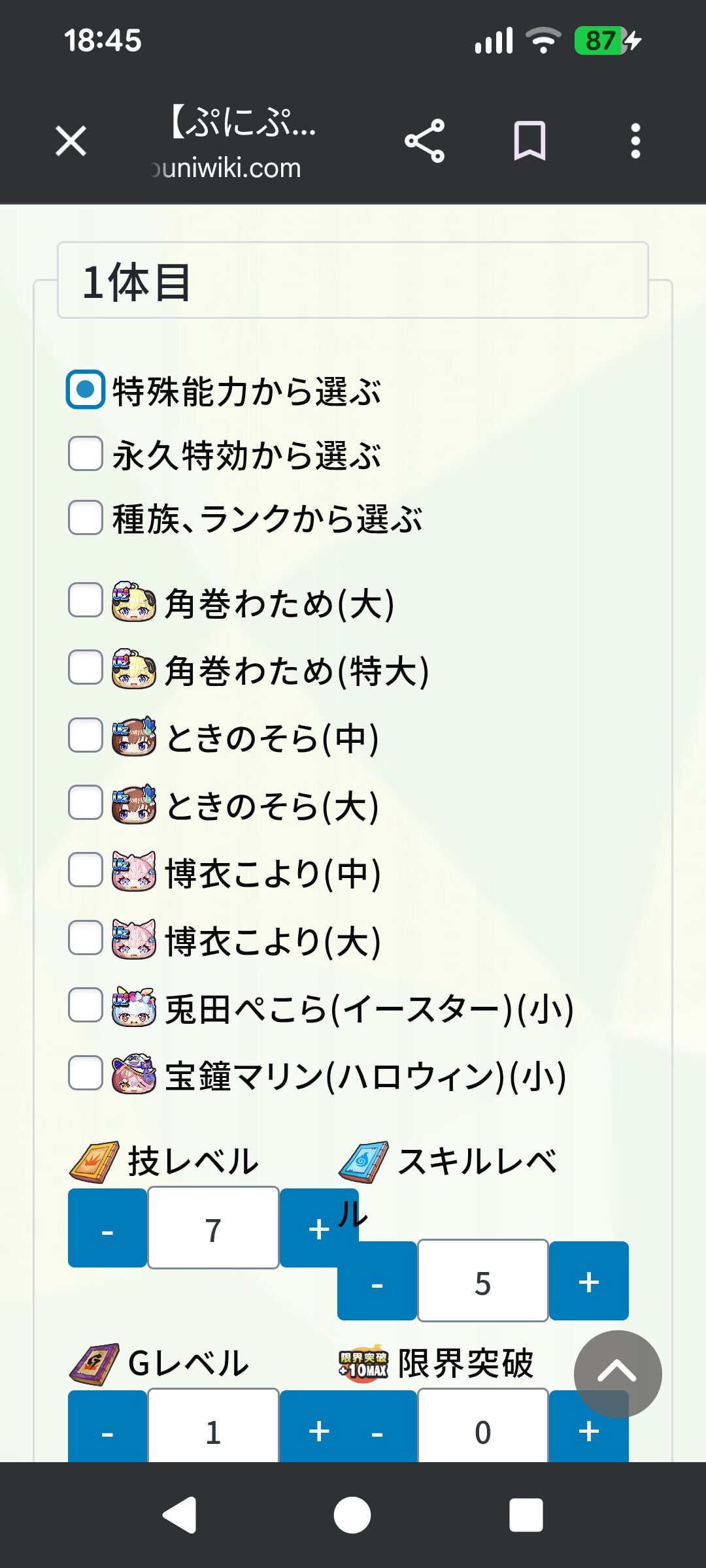Click the スキルレベル value field showing 5

[483, 1281]
